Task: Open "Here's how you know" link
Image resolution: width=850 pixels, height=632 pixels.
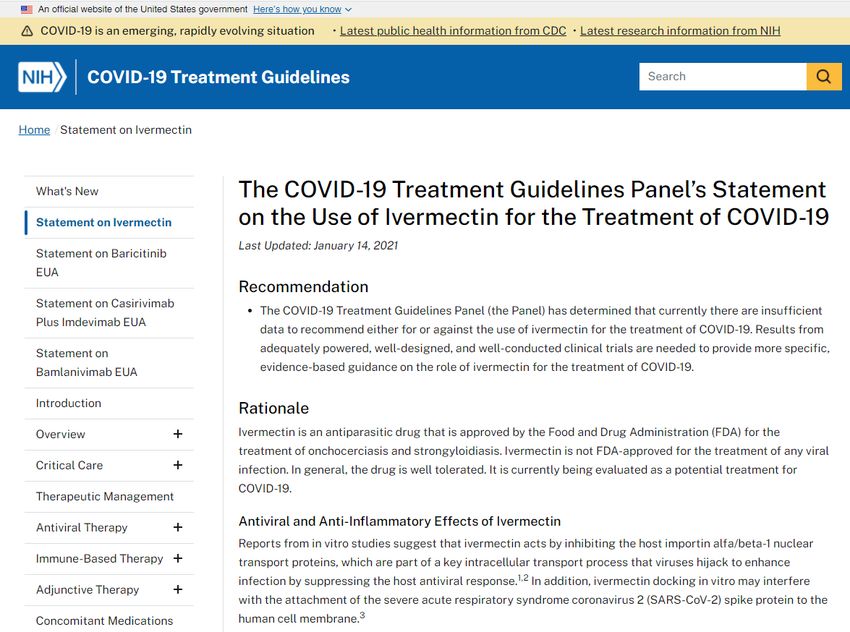Action: [297, 9]
